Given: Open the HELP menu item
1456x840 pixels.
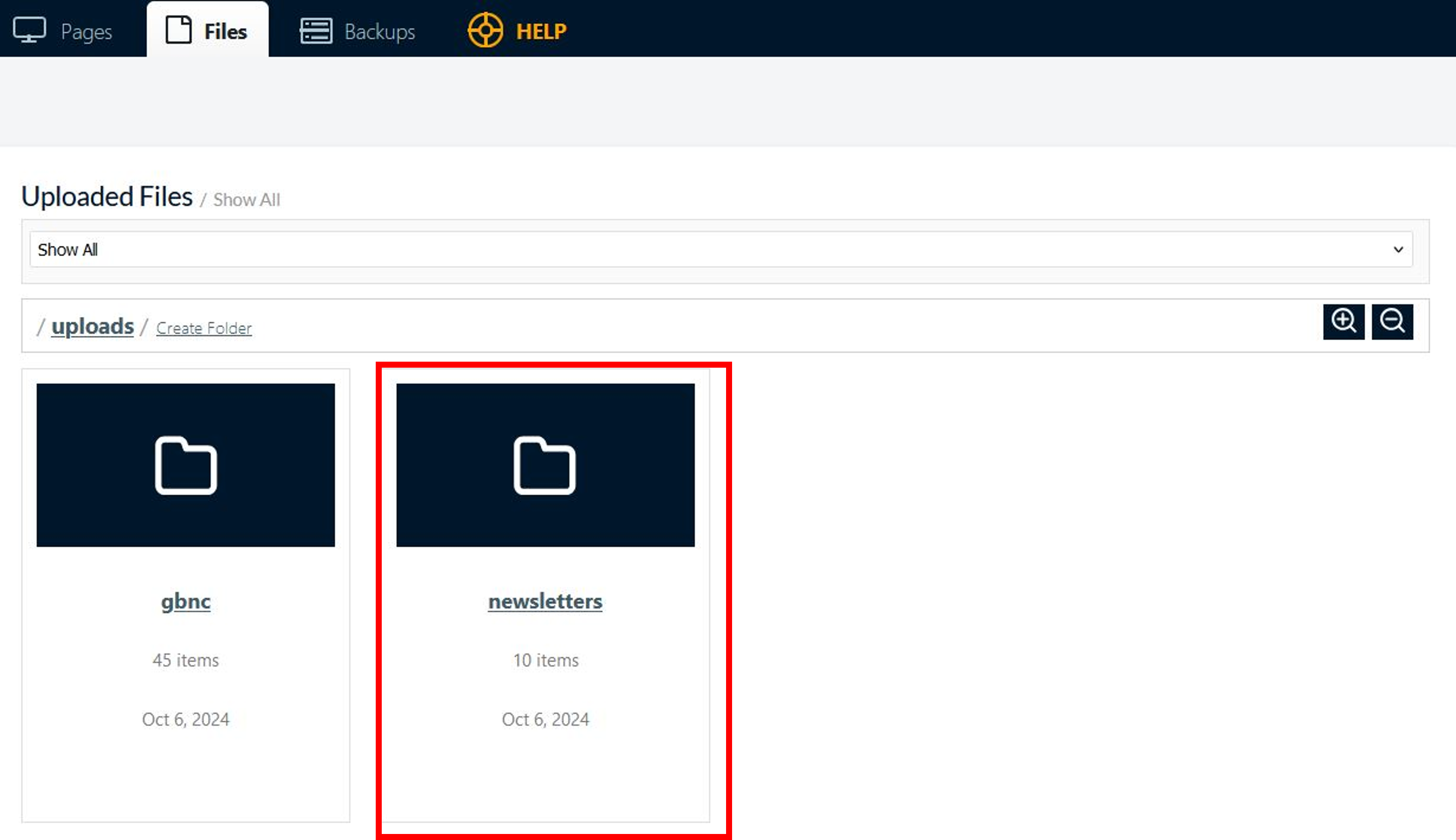Looking at the screenshot, I should (x=541, y=31).
